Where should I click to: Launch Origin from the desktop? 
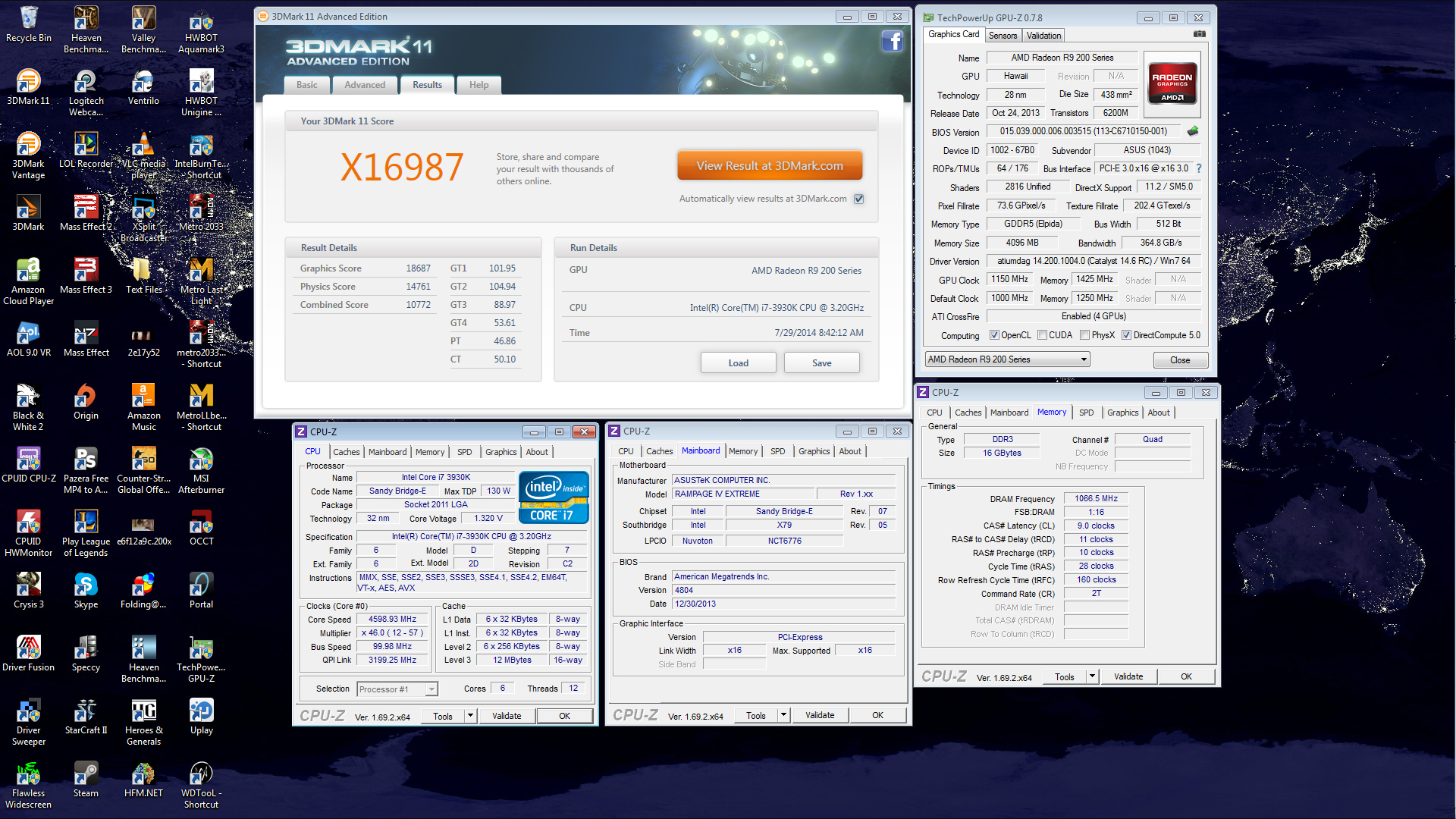click(86, 402)
